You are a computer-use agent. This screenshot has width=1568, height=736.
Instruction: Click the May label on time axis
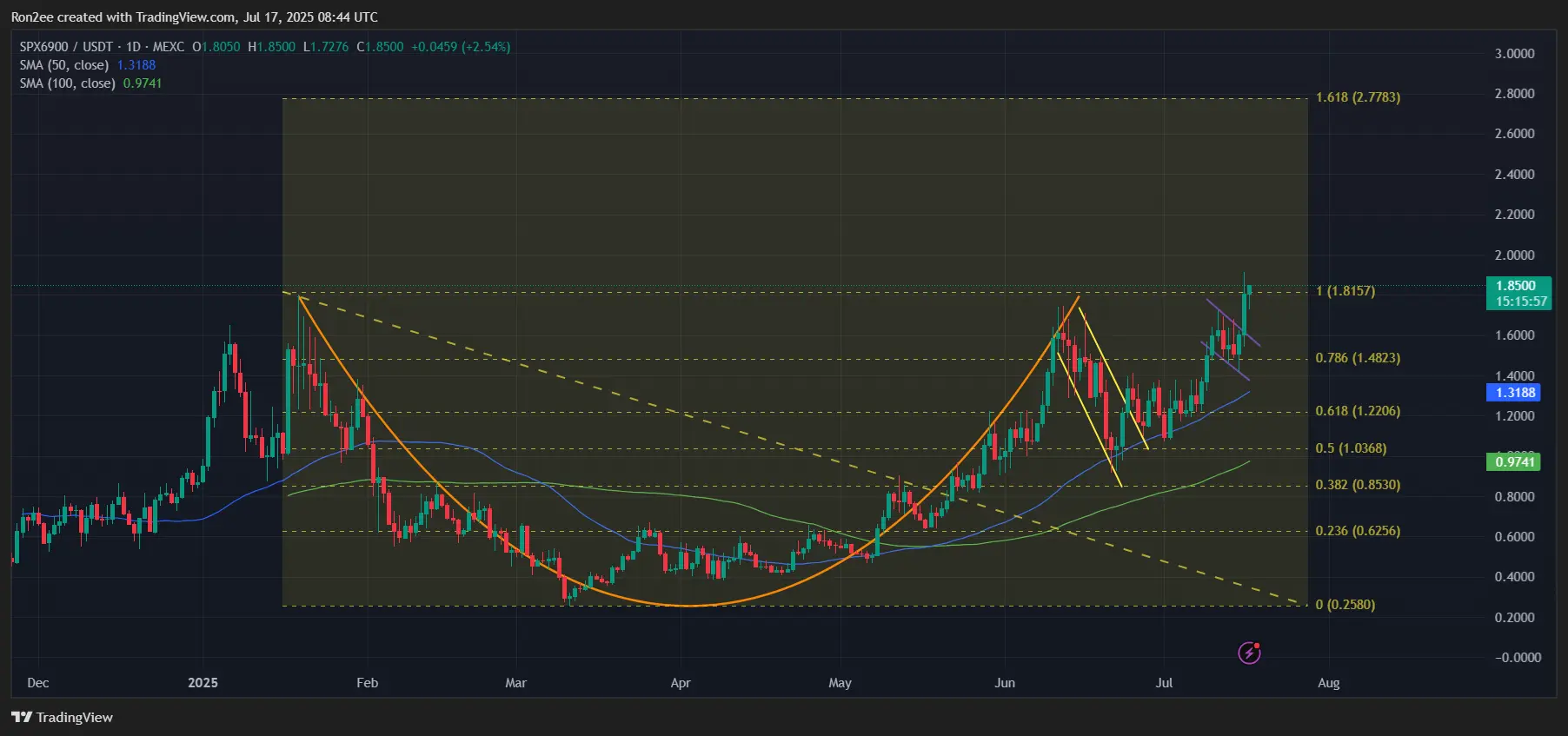click(840, 683)
